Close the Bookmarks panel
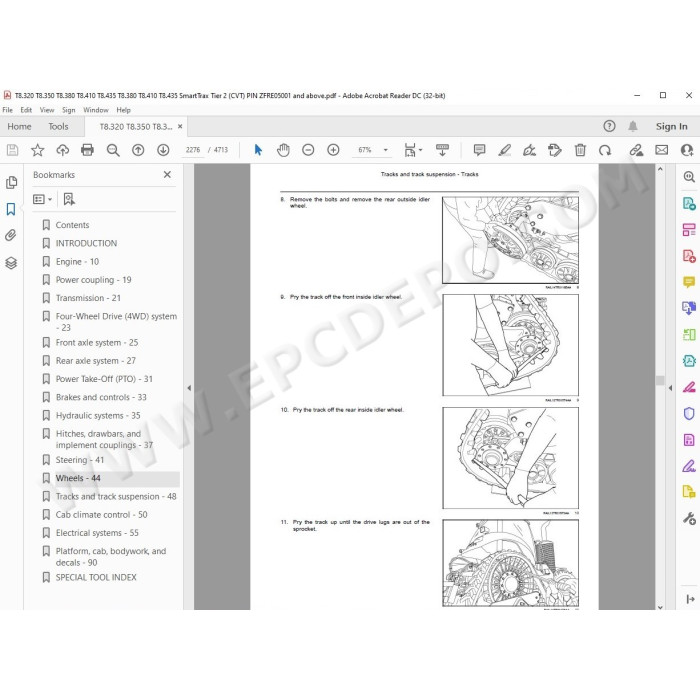Viewport: 700px width, 700px height. pyautogui.click(x=167, y=175)
